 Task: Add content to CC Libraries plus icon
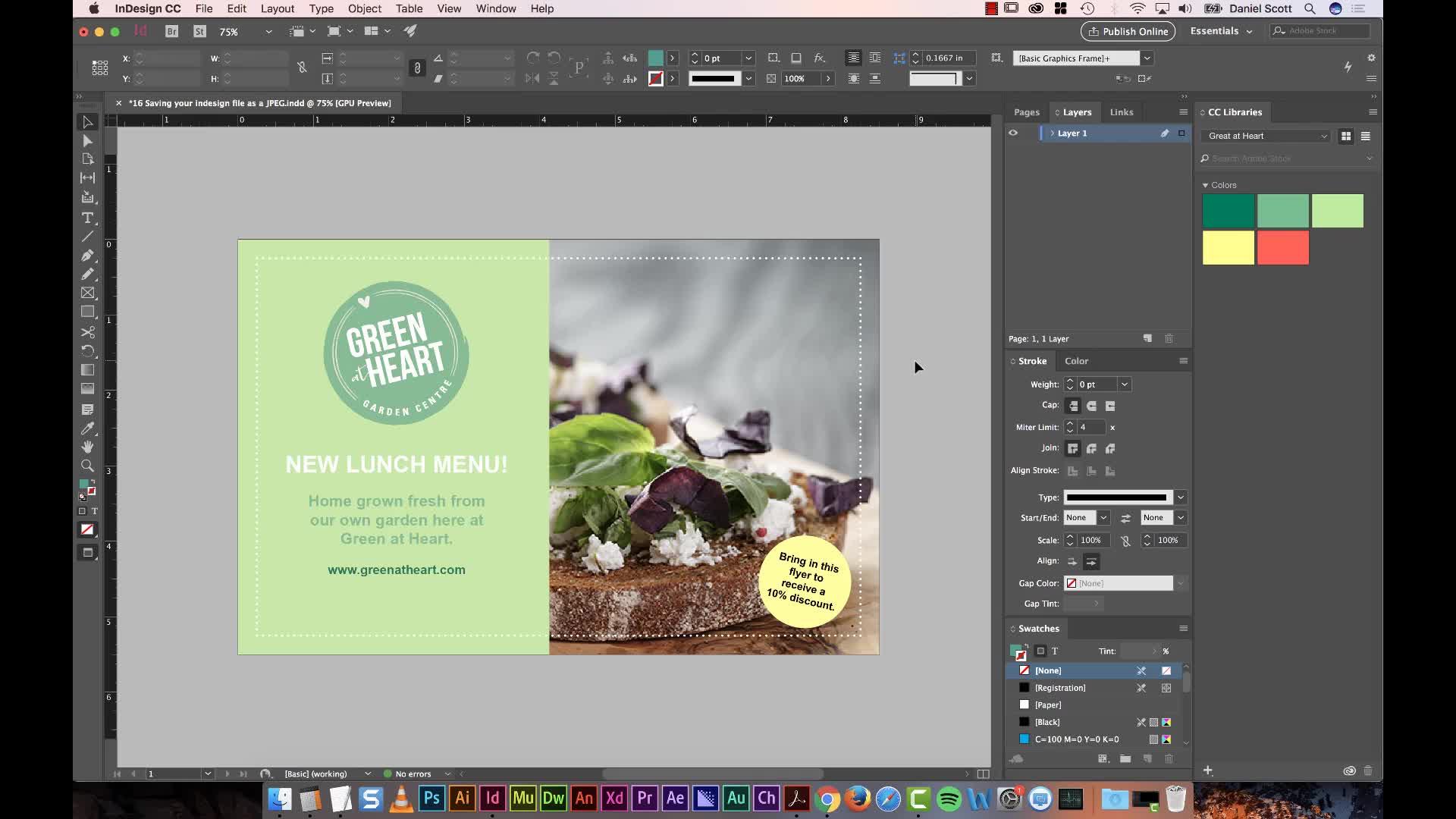[1207, 770]
